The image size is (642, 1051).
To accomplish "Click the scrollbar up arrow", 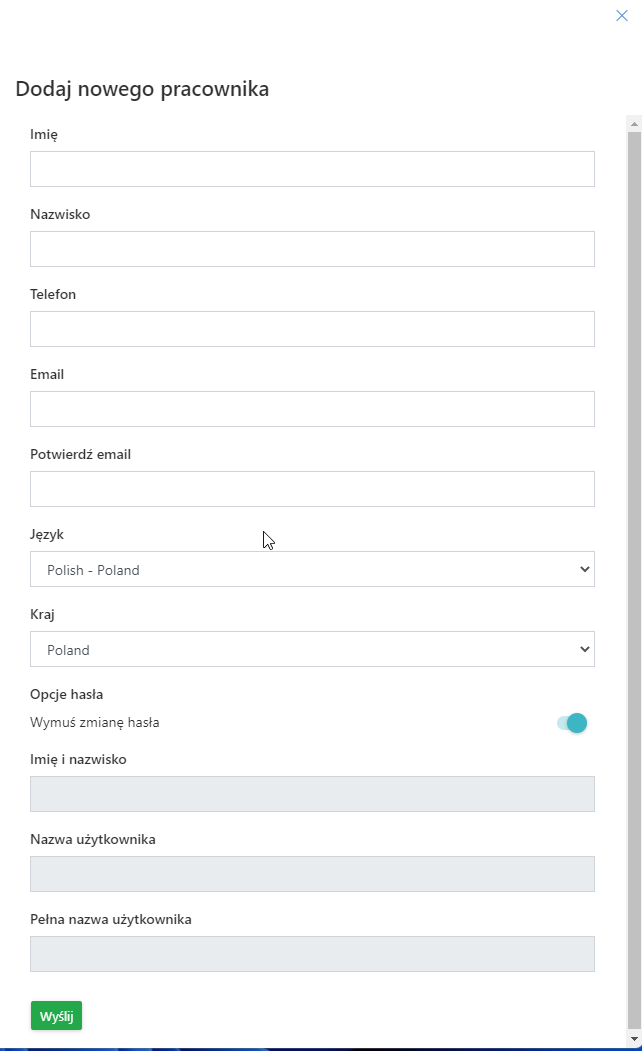I will click(x=633, y=123).
